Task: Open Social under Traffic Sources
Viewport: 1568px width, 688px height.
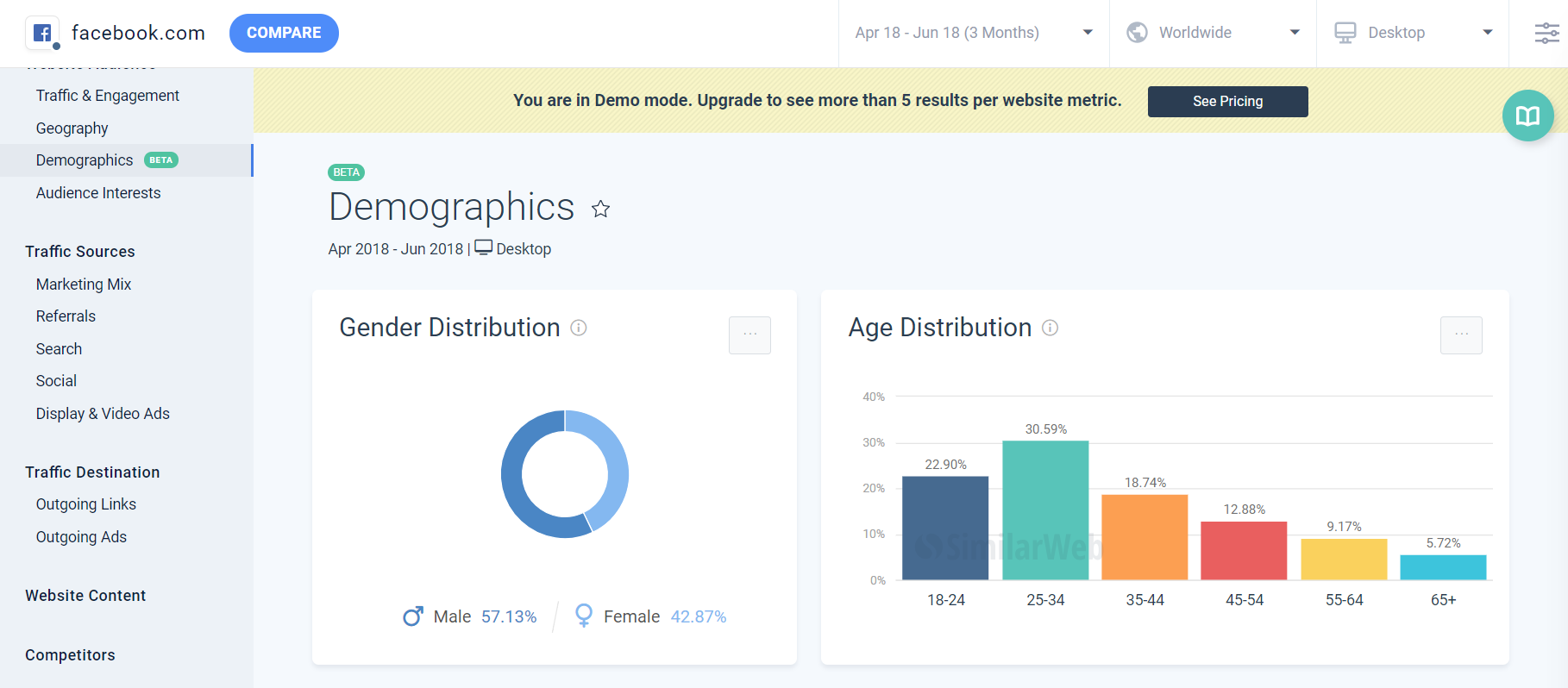Action: click(56, 381)
